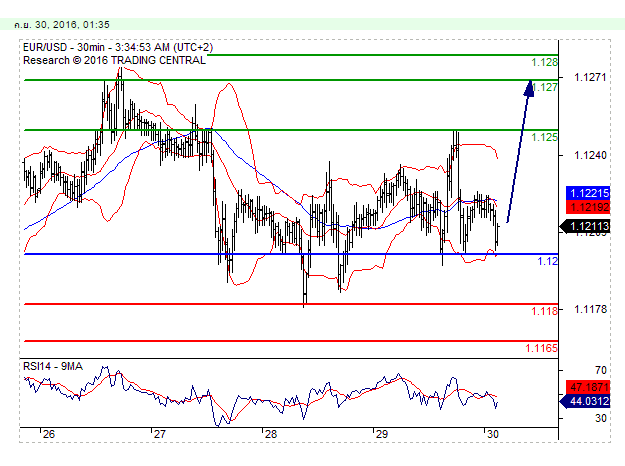Click the 1.128 resistance level label
The width and height of the screenshot is (625, 466).
[x=544, y=62]
